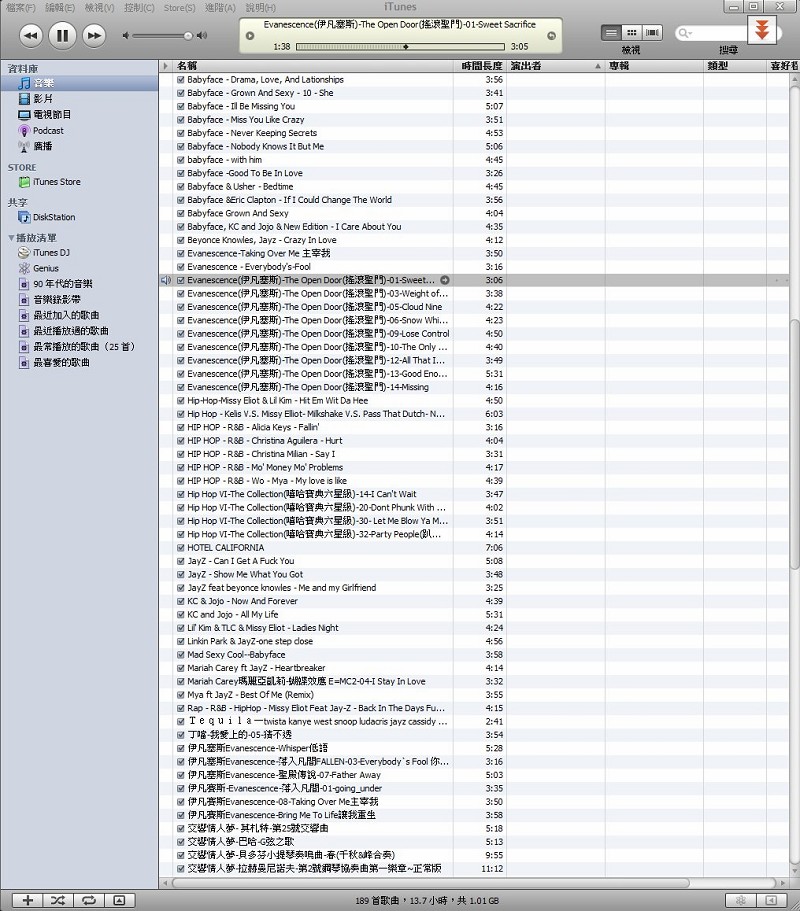800x911 pixels.
Task: Toggle Genius sidebar arrow button
Action: click(771, 900)
